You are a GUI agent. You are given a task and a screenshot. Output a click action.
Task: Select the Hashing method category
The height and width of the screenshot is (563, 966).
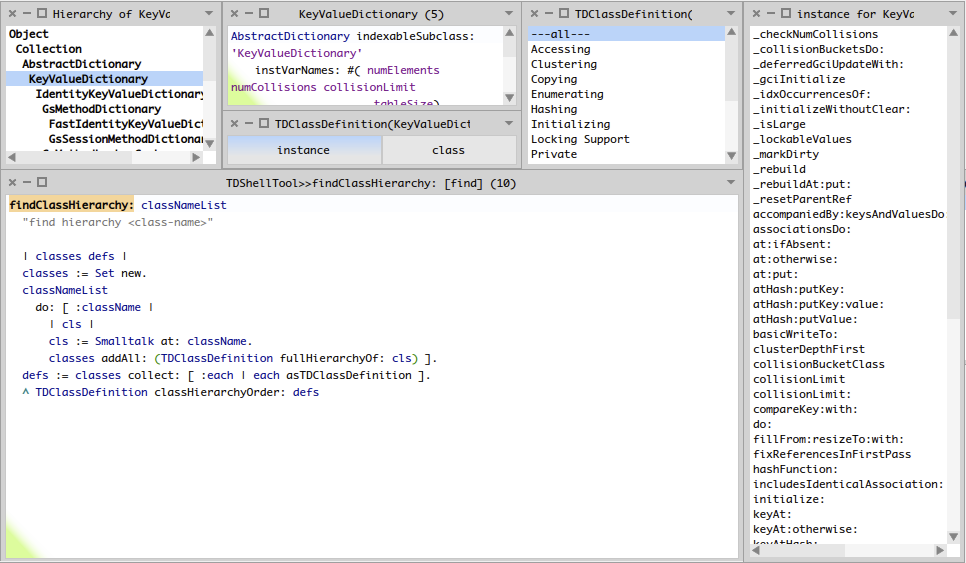tap(627, 109)
